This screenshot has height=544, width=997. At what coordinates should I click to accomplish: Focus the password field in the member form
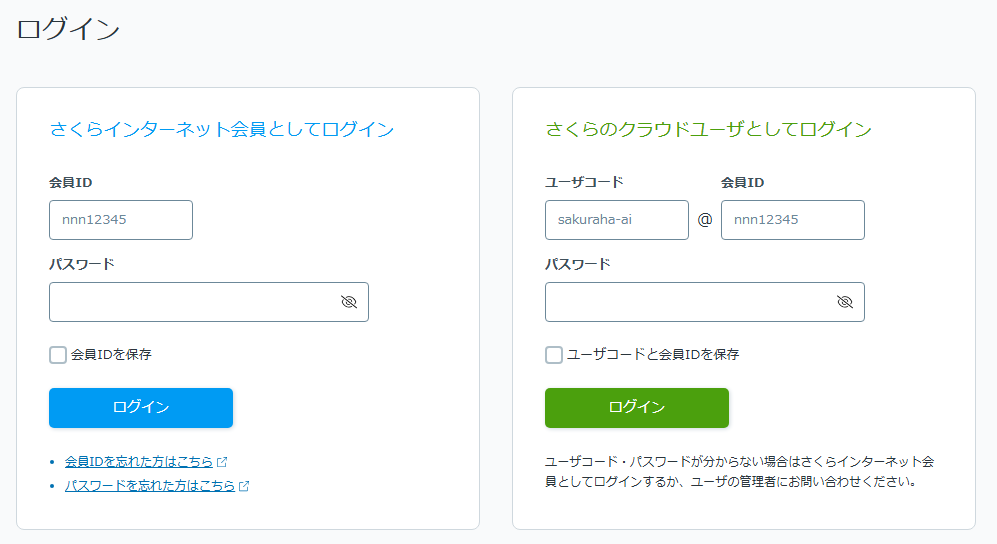[190, 302]
